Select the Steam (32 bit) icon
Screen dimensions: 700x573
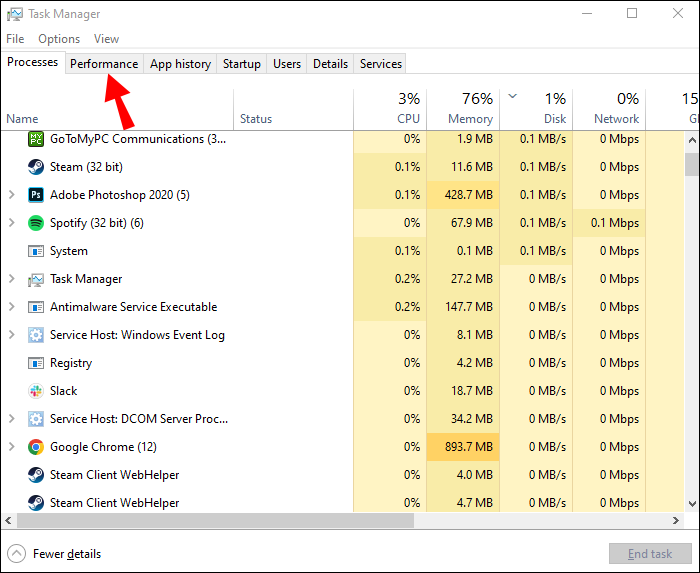pos(36,167)
